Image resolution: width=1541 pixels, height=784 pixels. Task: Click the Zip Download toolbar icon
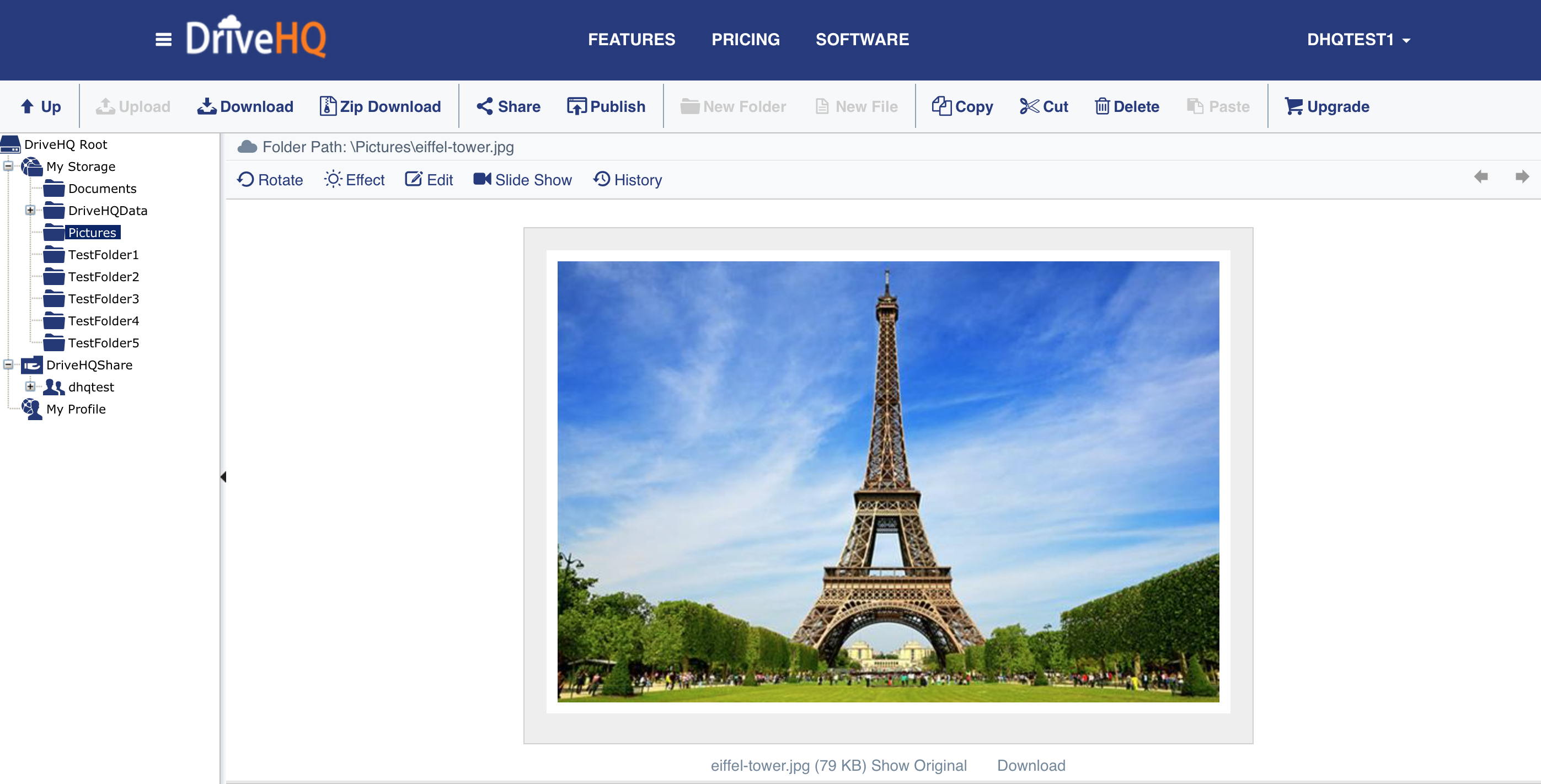[x=328, y=106]
